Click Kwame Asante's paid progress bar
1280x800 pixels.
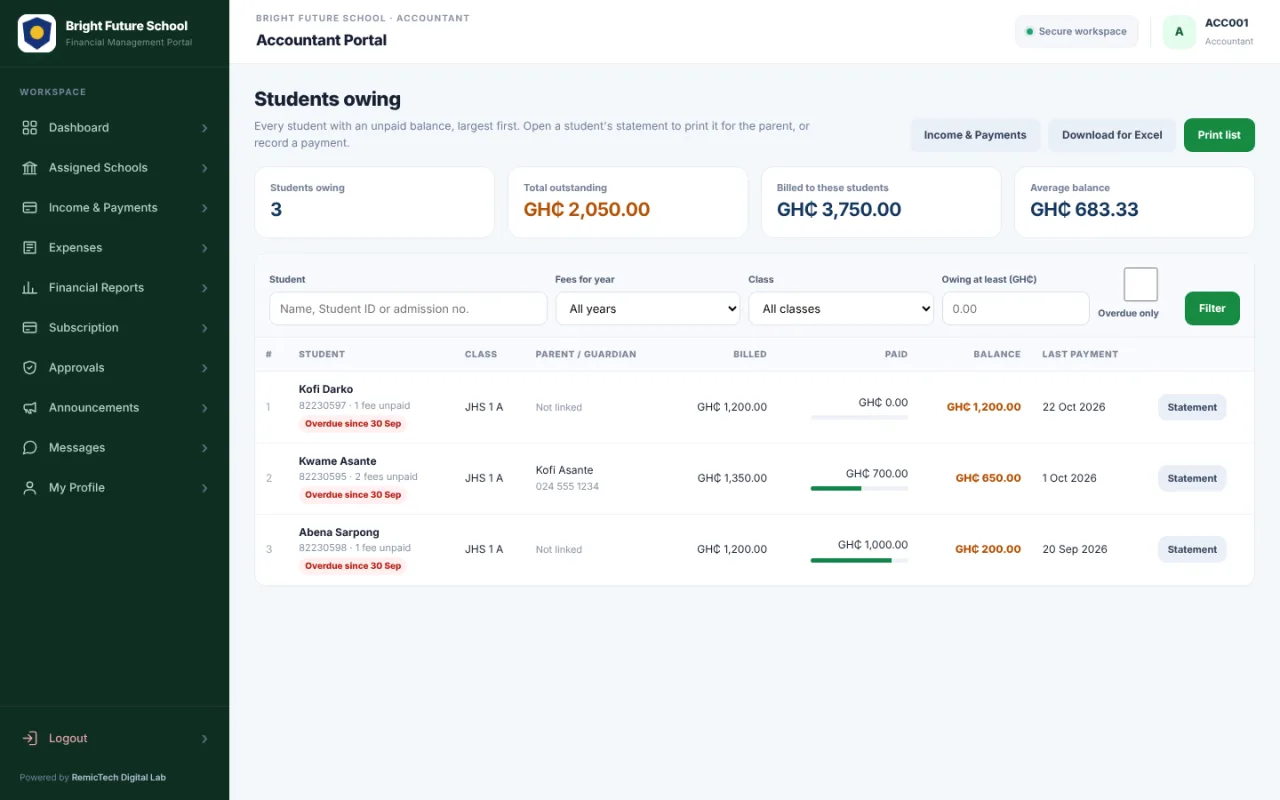point(859,488)
